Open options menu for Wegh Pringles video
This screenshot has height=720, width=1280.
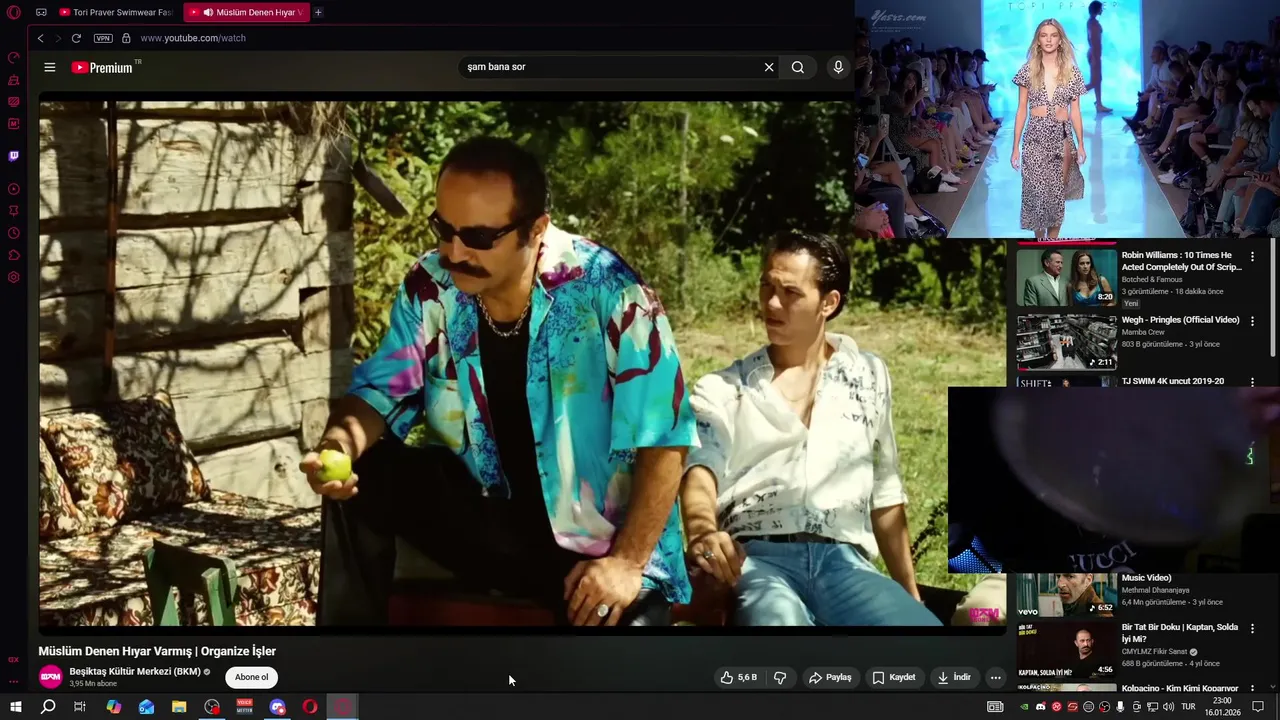click(x=1252, y=321)
